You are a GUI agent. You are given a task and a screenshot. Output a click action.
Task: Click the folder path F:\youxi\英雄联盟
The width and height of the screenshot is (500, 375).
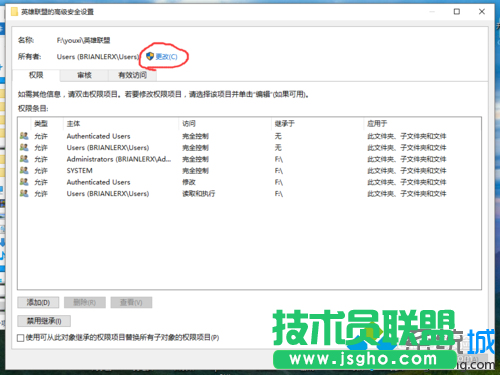tap(83, 40)
